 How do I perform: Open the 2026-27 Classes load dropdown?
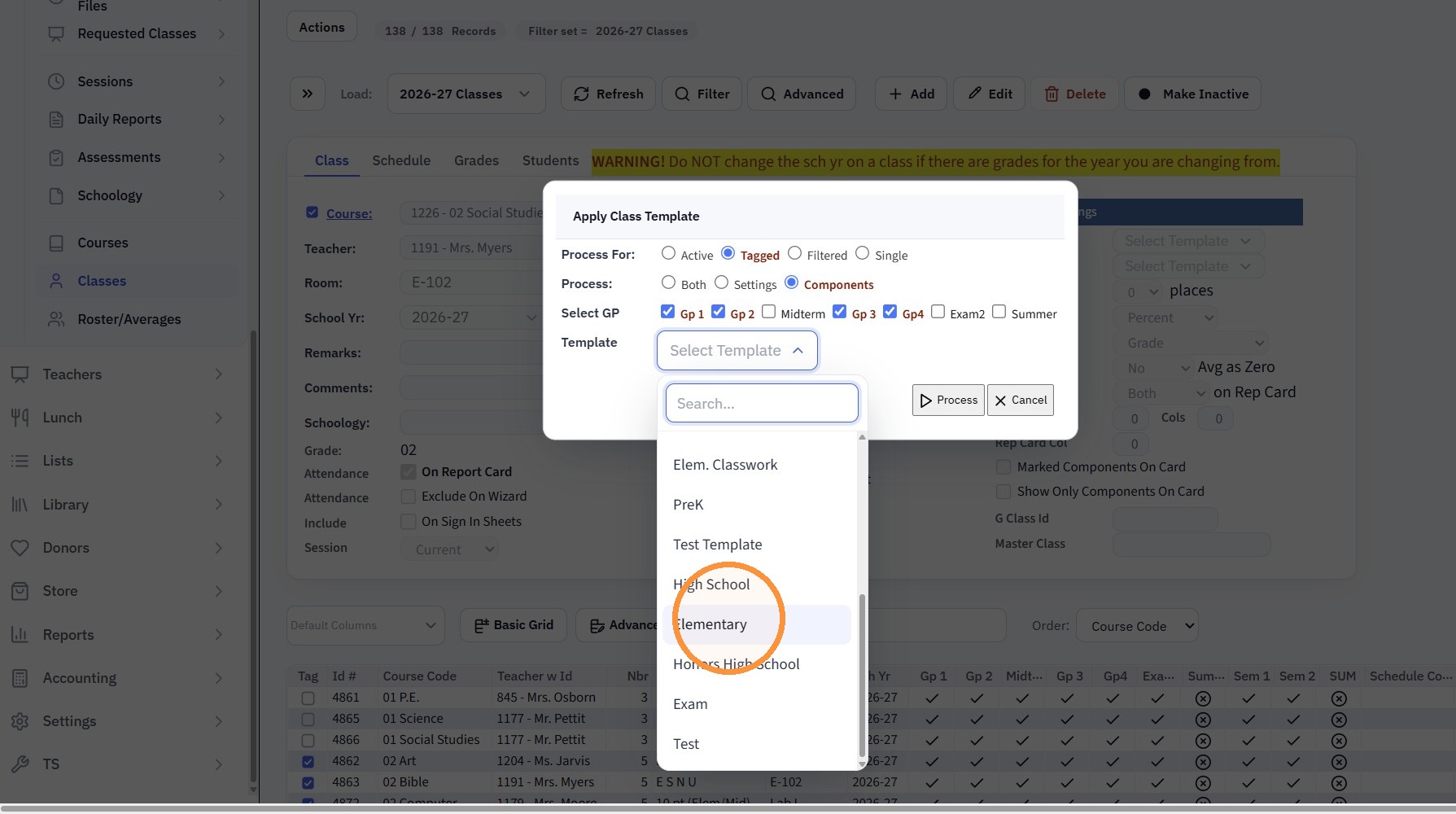pos(466,94)
